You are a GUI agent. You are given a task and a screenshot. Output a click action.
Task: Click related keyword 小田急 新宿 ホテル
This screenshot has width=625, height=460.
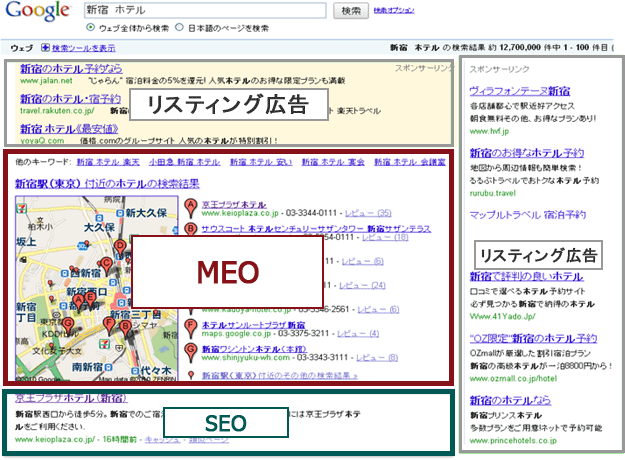(185, 162)
